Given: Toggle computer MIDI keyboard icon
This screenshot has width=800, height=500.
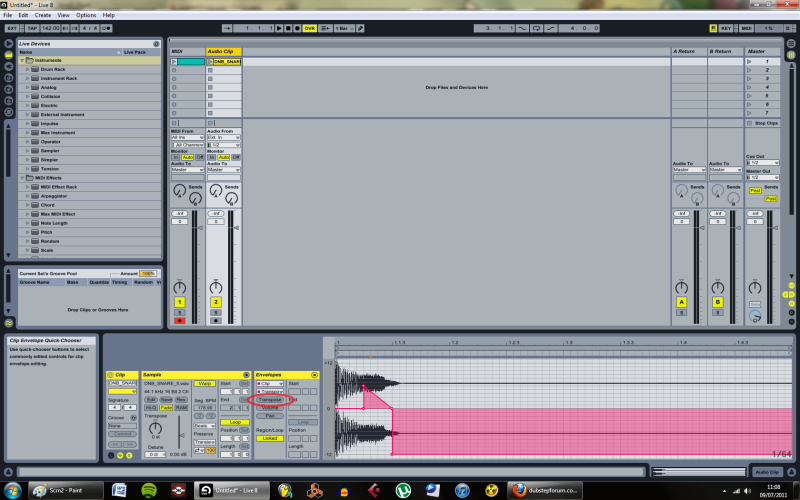Looking at the screenshot, I should (x=713, y=29).
